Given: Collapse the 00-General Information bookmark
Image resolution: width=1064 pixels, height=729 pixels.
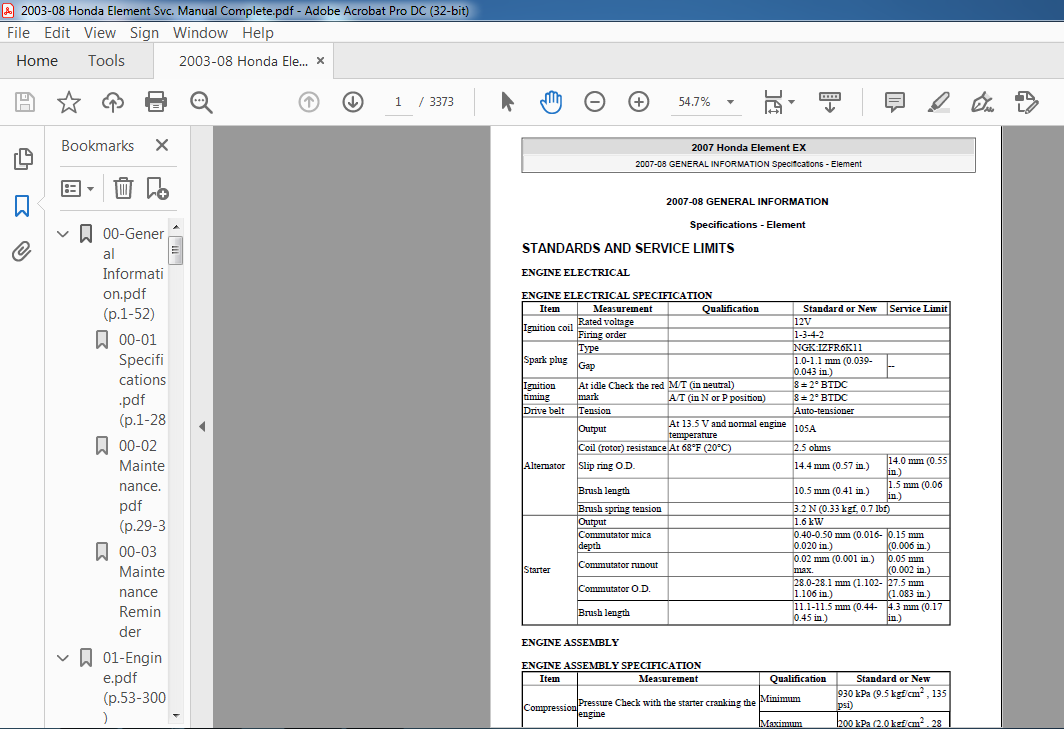Looking at the screenshot, I should [63, 234].
